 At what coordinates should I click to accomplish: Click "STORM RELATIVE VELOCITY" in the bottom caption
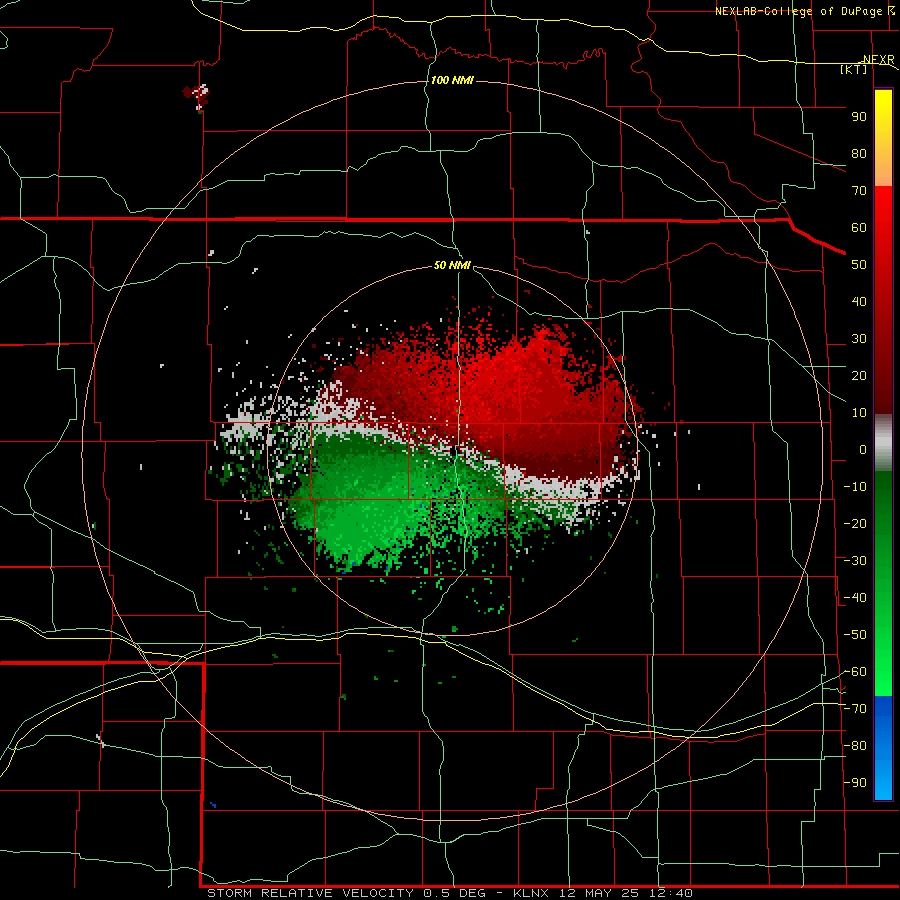(x=310, y=893)
